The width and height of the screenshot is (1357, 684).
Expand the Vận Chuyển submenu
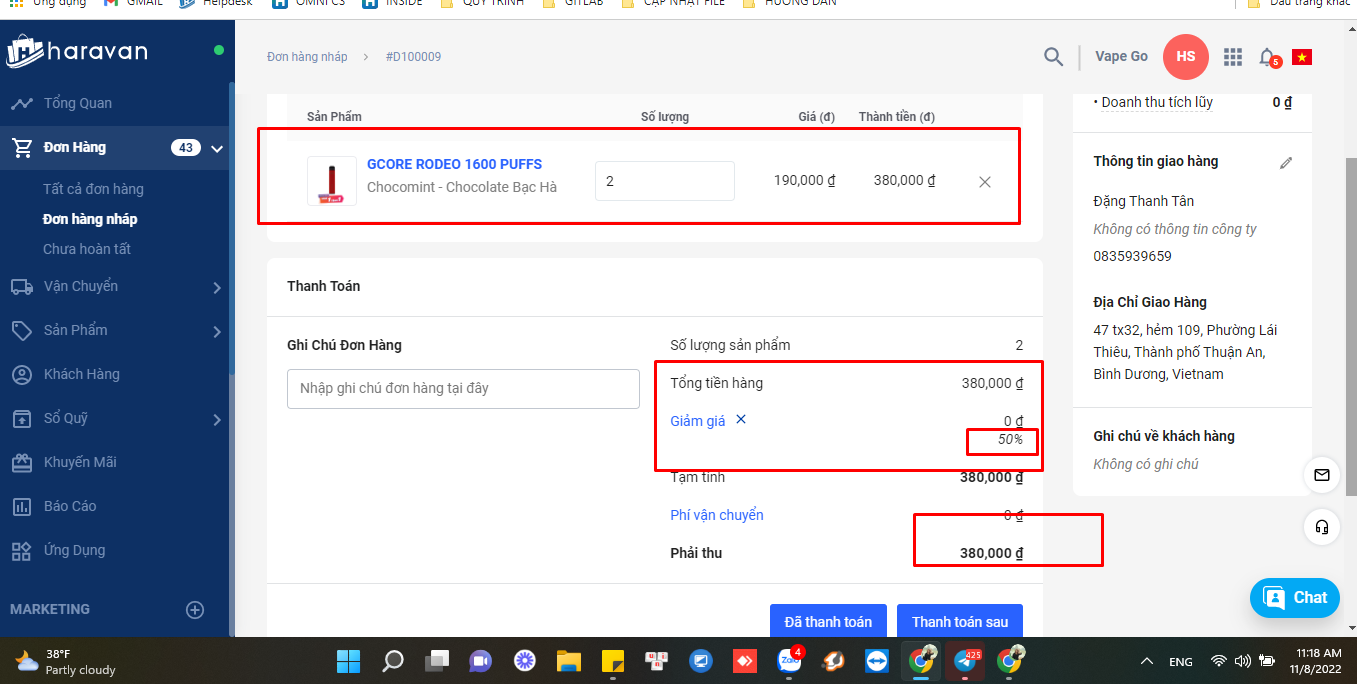tap(217, 288)
